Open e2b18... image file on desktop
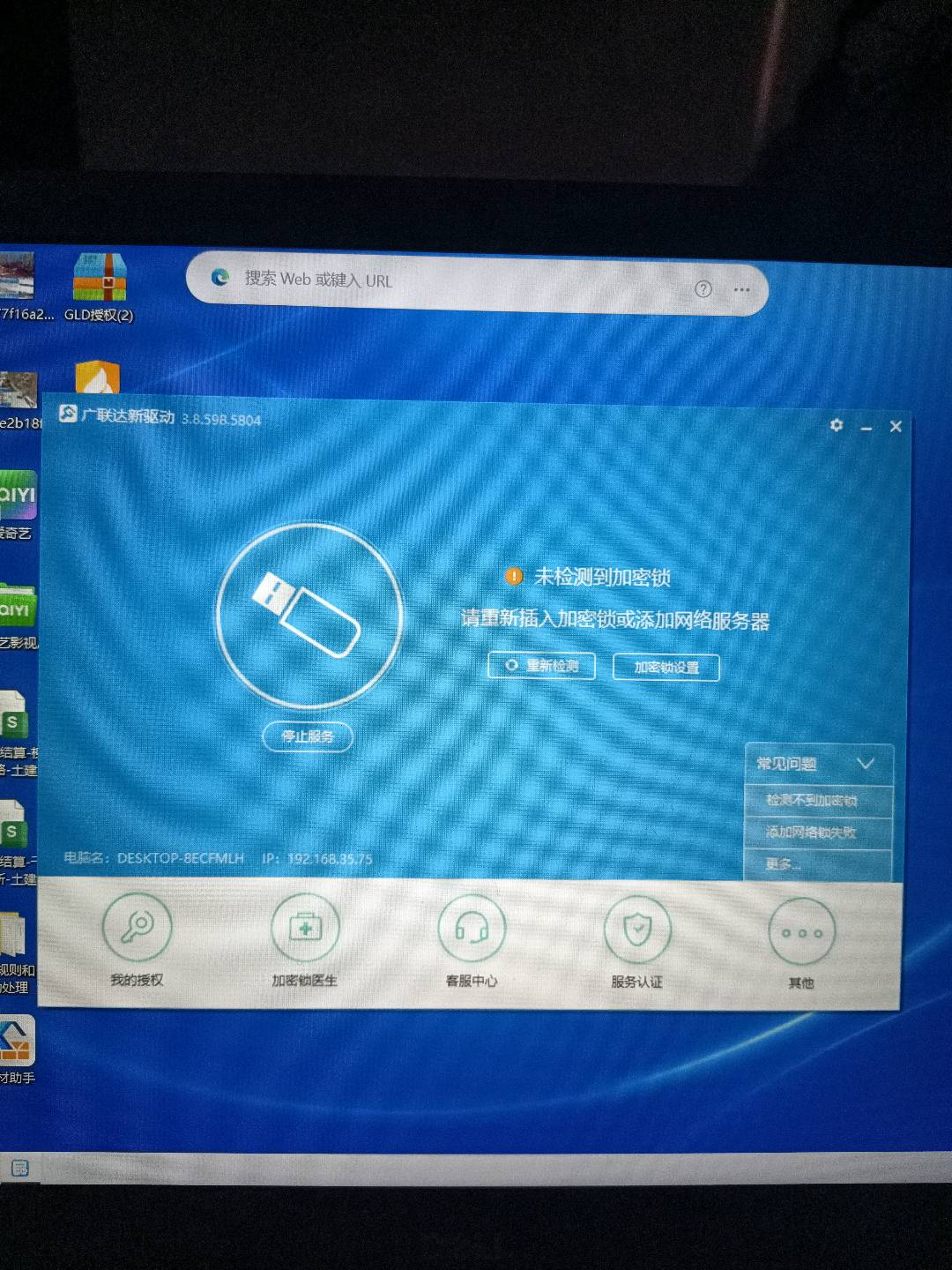 pos(19,401)
